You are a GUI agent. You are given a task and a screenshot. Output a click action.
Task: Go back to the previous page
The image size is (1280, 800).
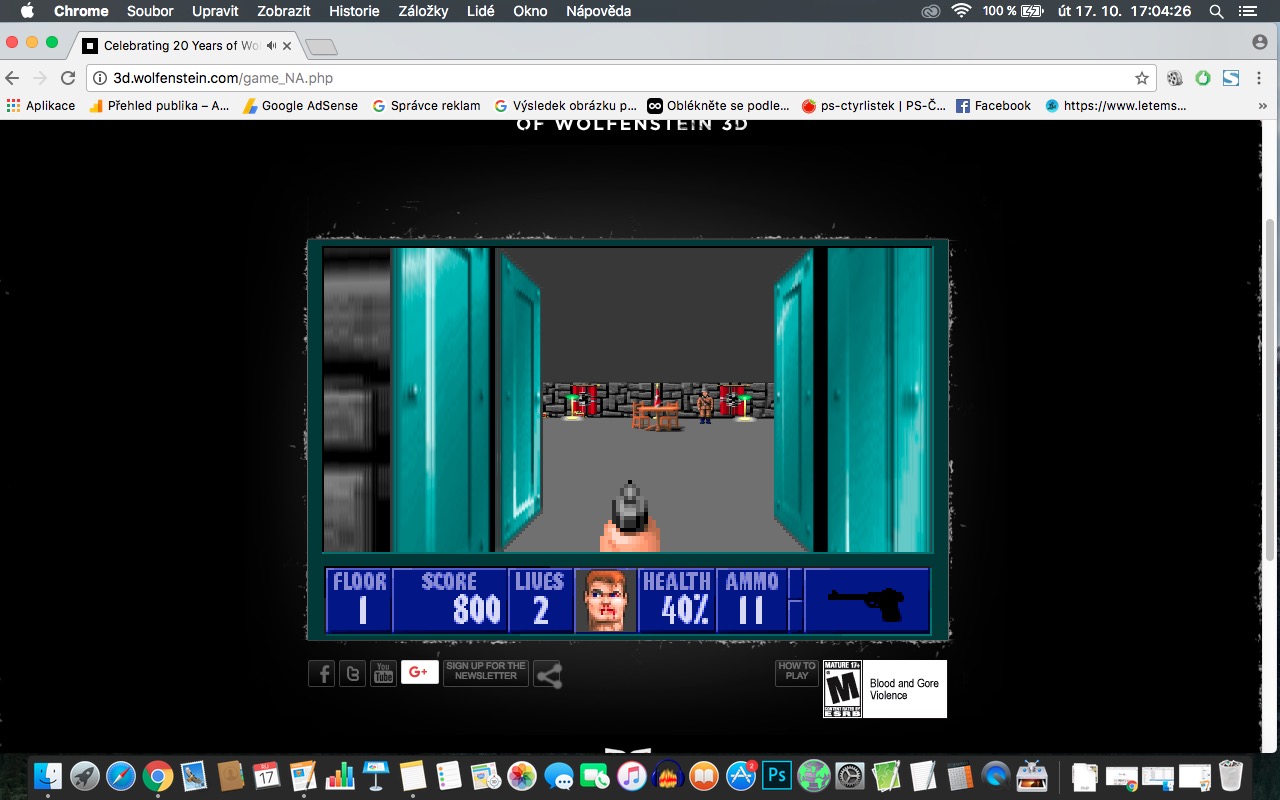pyautogui.click(x=13, y=78)
